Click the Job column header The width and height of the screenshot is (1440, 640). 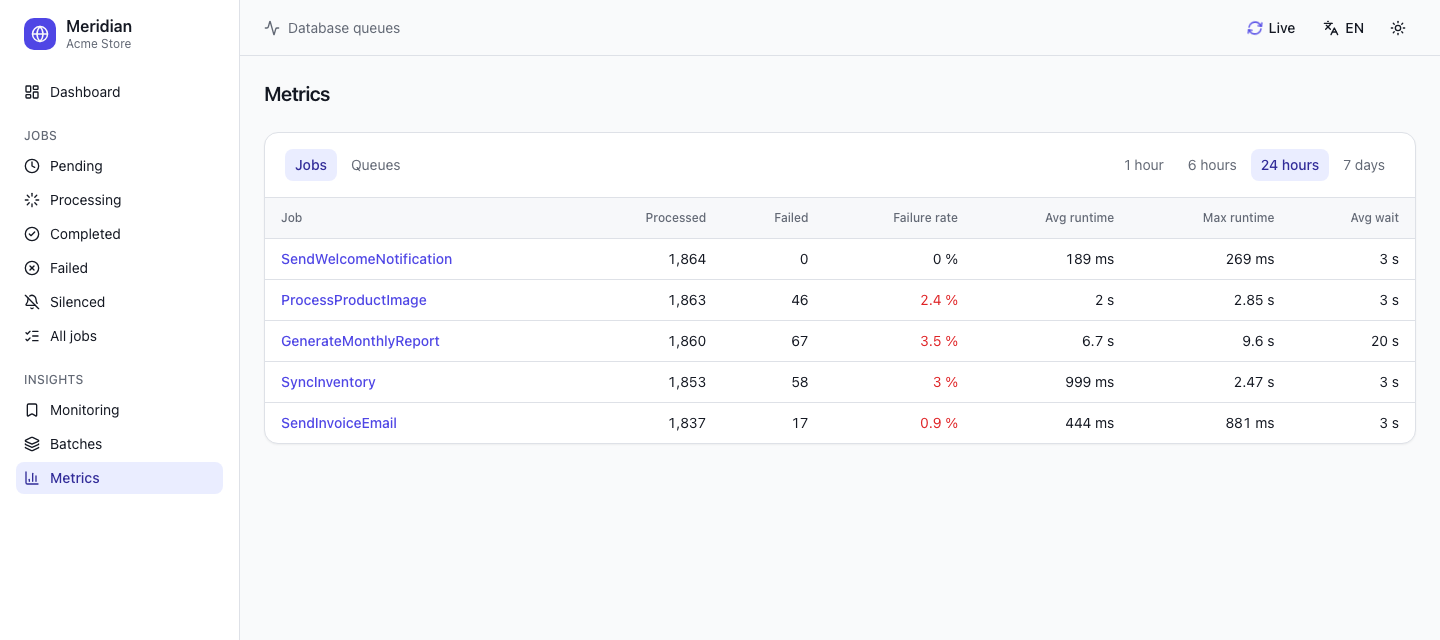(291, 217)
